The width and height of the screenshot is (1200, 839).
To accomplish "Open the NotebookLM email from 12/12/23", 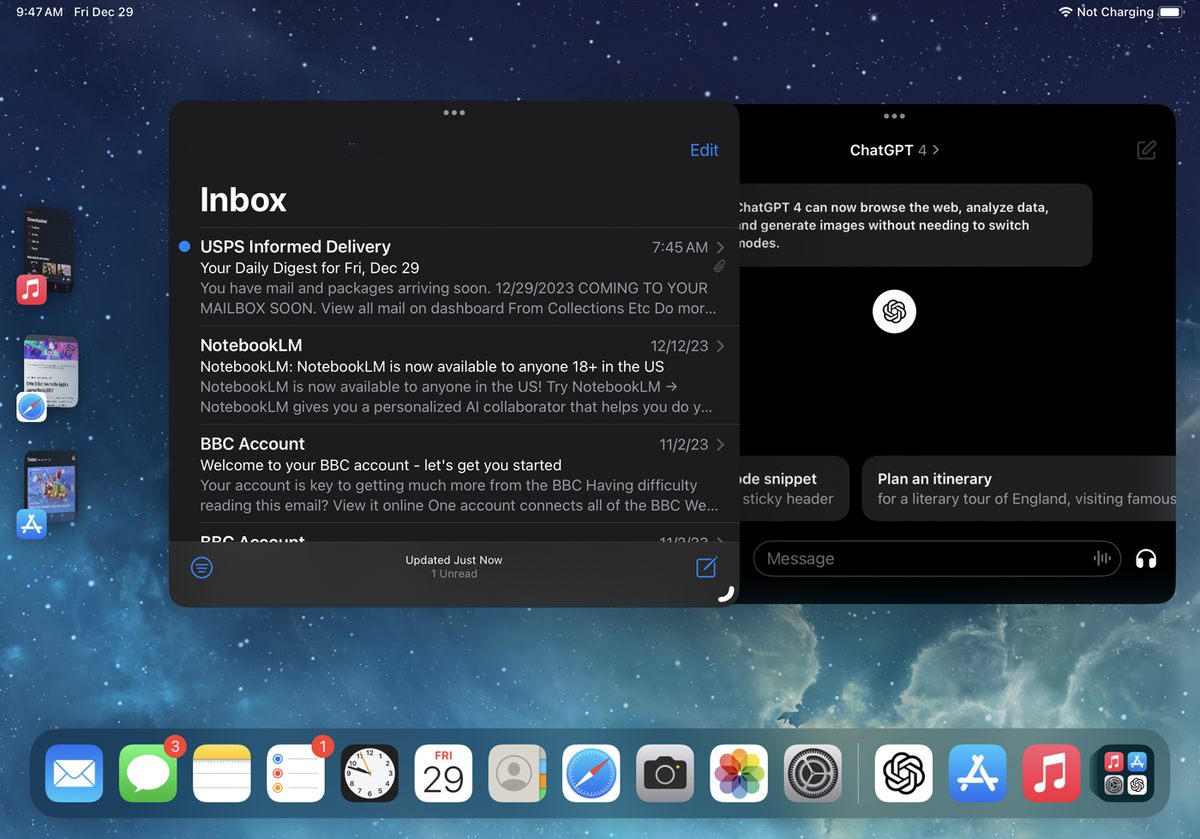I will click(x=454, y=375).
